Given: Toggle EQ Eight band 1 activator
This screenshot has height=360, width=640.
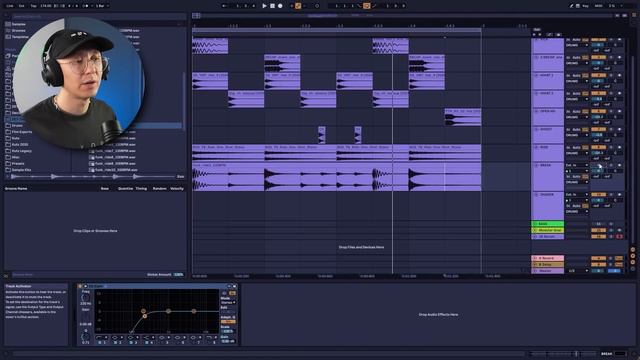Looking at the screenshot, I should coord(100,342).
